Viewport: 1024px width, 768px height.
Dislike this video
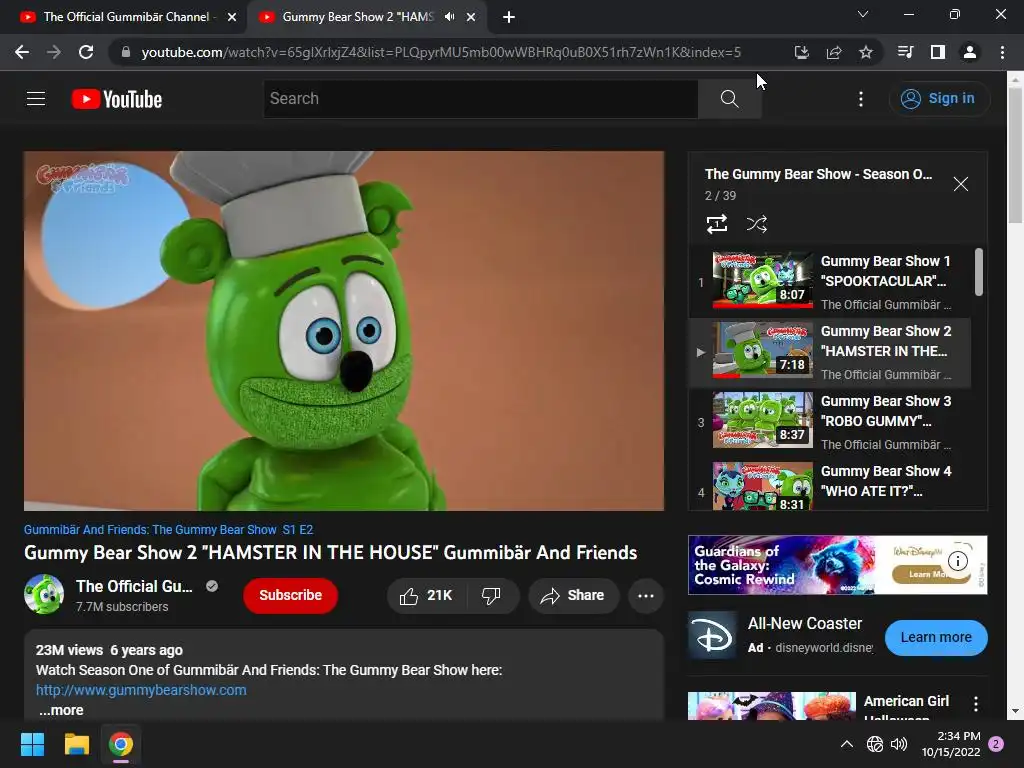pyautogui.click(x=492, y=596)
